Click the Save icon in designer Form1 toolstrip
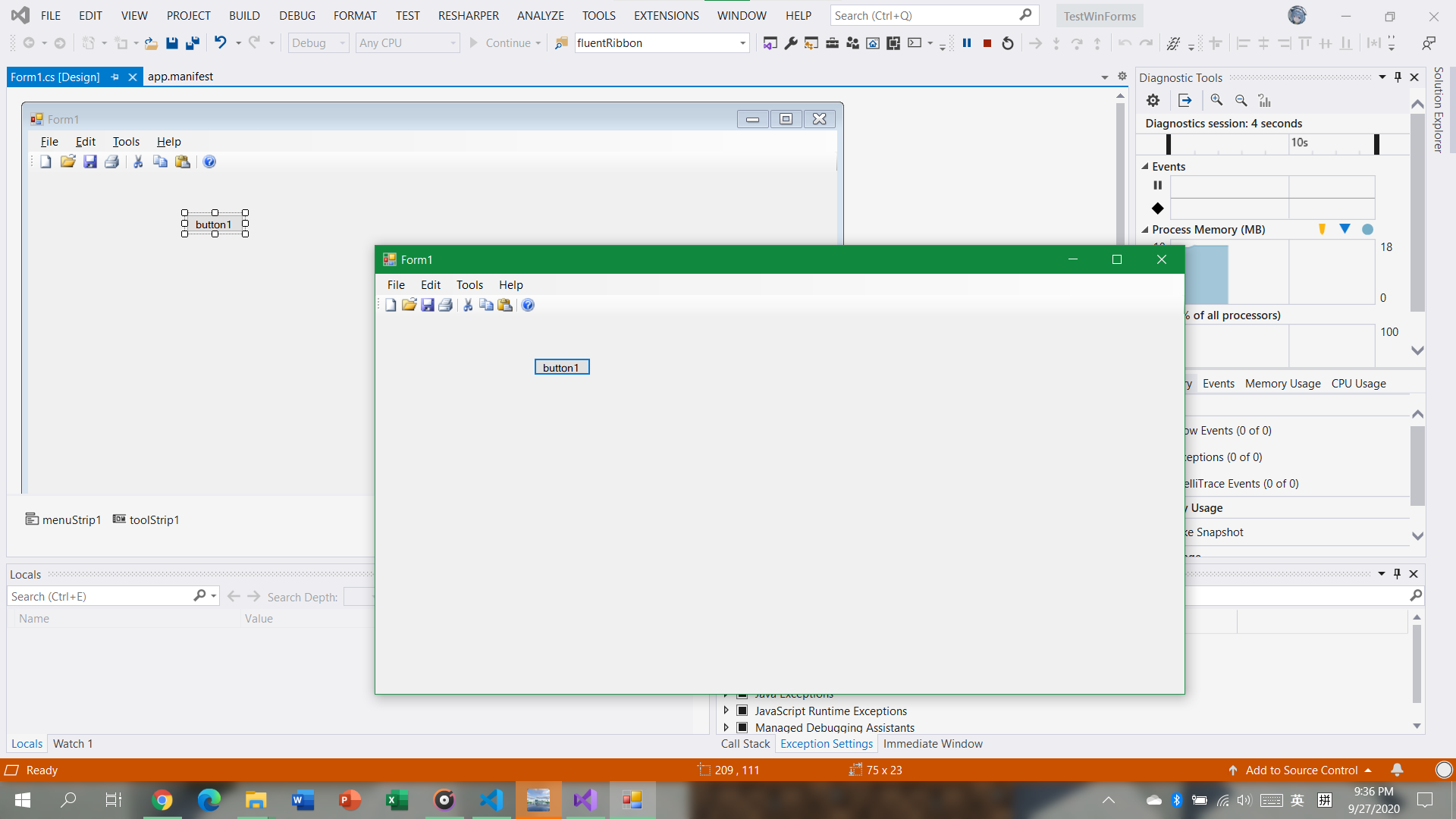 [90, 162]
